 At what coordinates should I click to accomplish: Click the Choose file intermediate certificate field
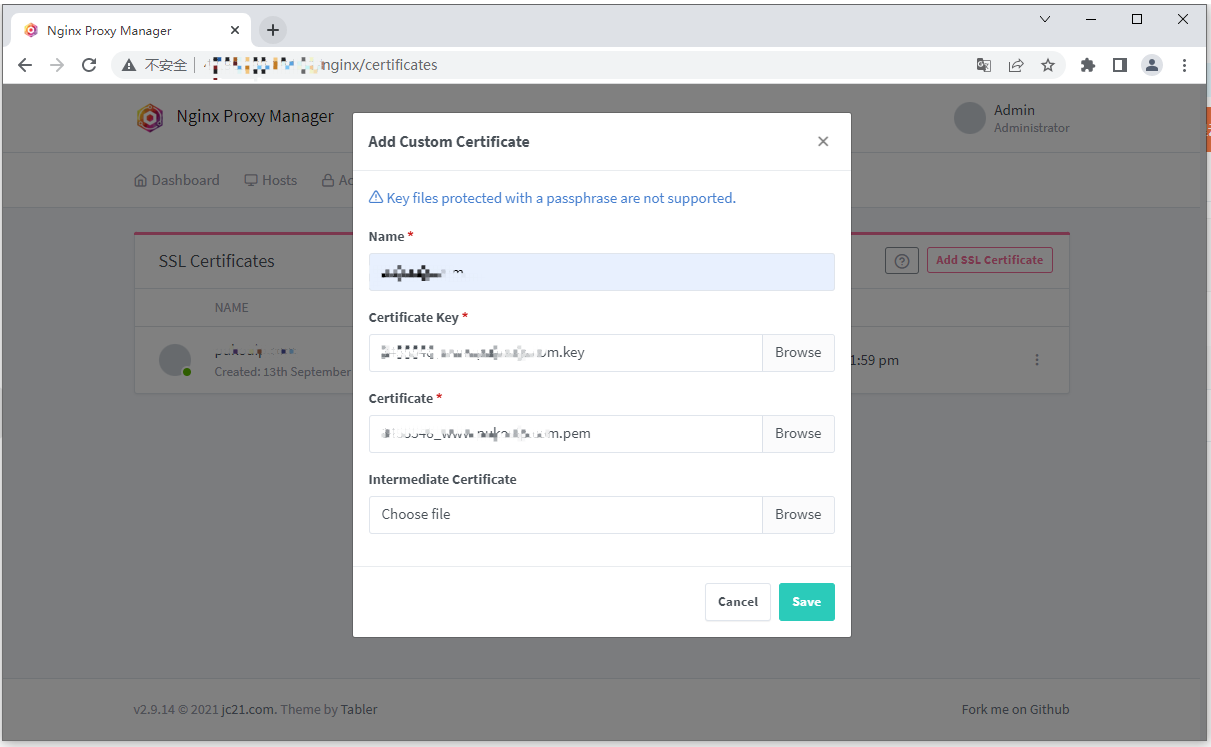point(565,515)
